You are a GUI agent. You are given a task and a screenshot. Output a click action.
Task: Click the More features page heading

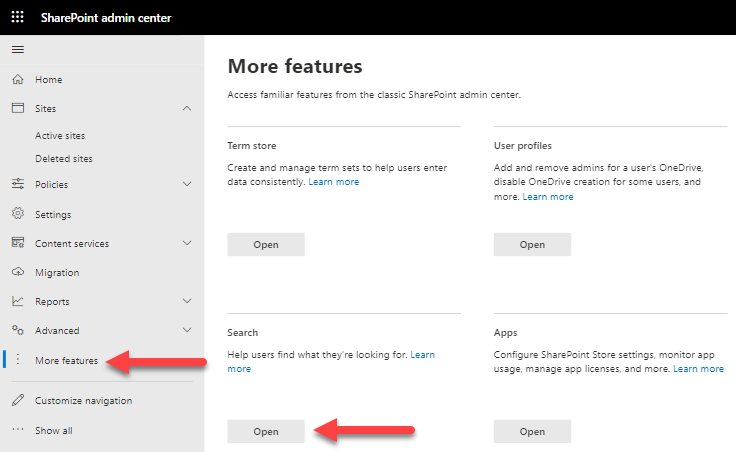295,66
